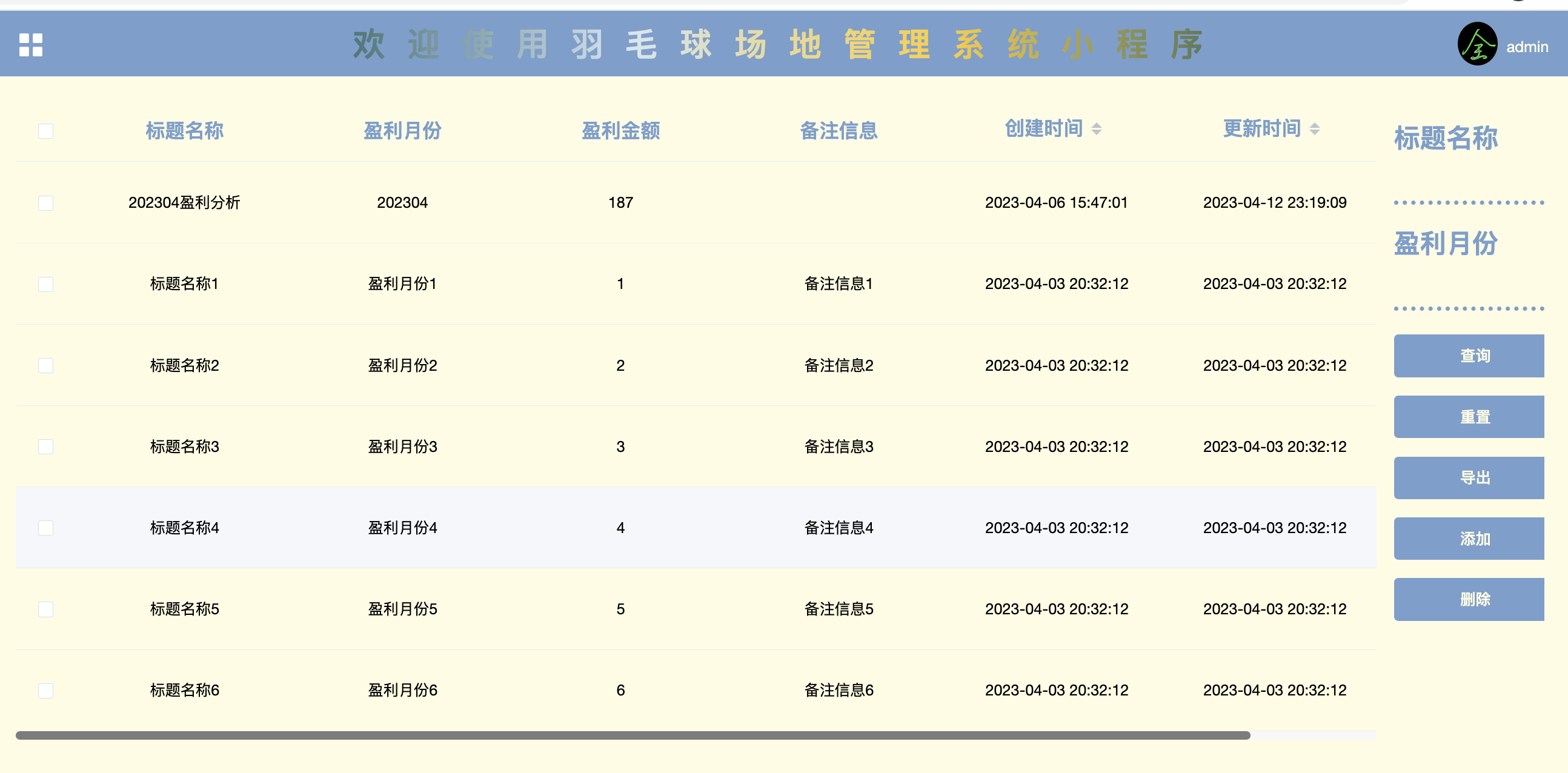Image resolution: width=1568 pixels, height=773 pixels.
Task: Click the 查询 query button
Action: [x=1469, y=356]
